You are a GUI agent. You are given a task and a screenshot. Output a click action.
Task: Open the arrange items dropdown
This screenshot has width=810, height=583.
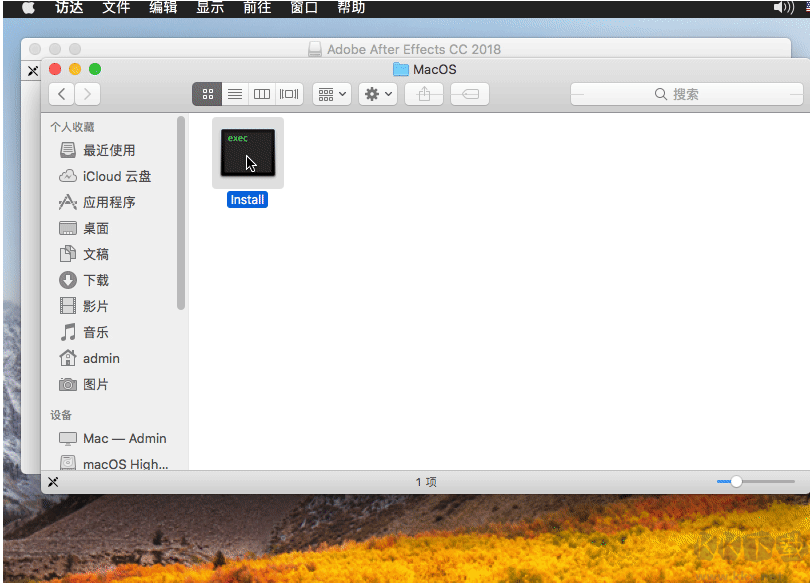pos(331,93)
